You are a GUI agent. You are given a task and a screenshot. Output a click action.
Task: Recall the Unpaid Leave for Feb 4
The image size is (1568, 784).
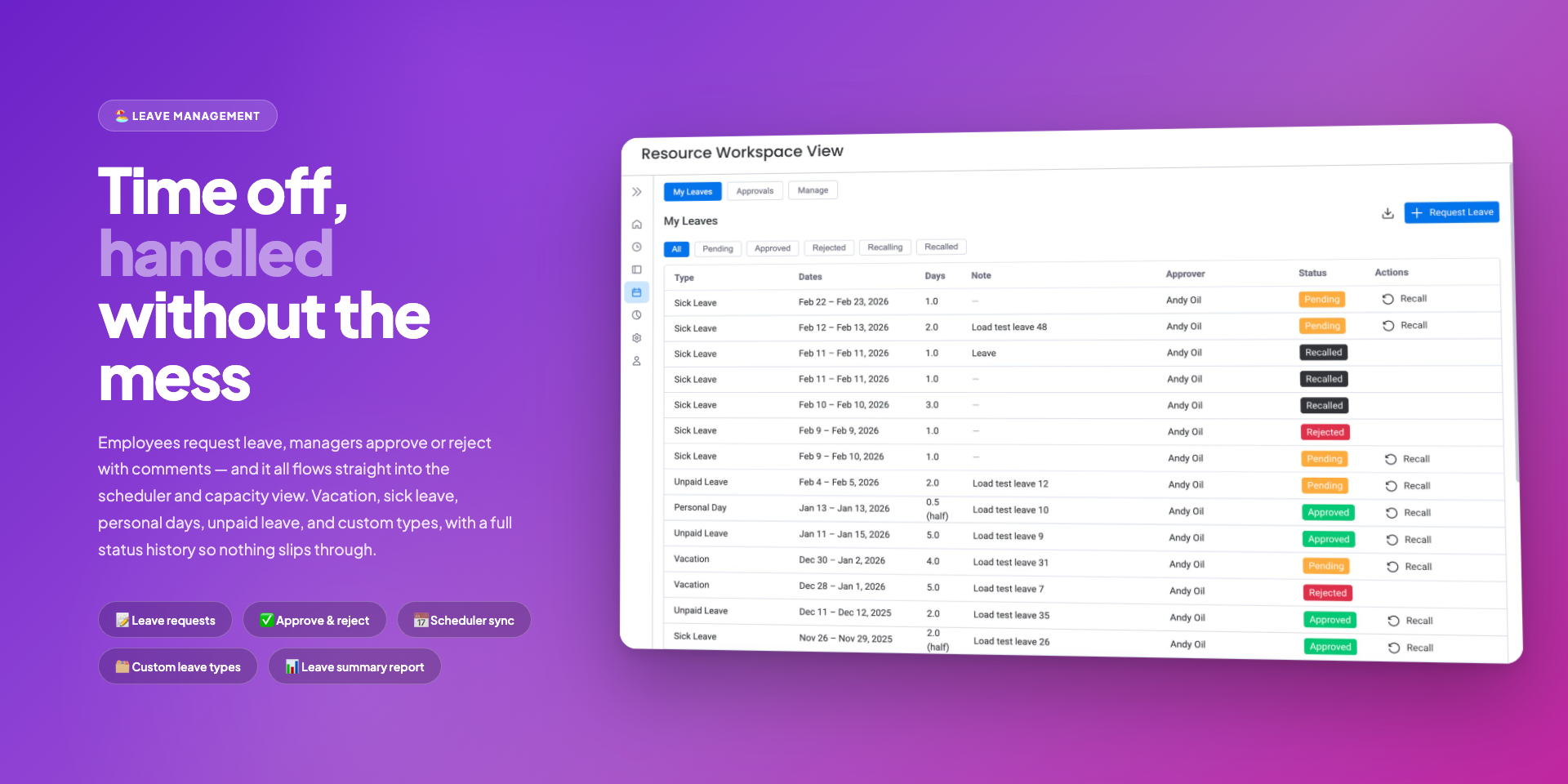point(1408,485)
